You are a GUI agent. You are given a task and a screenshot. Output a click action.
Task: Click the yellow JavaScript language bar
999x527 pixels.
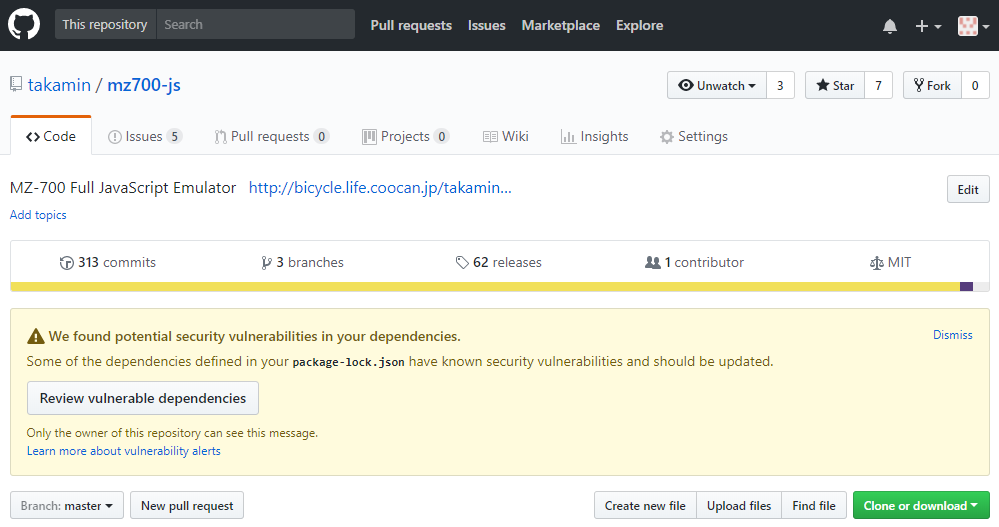pyautogui.click(x=485, y=287)
